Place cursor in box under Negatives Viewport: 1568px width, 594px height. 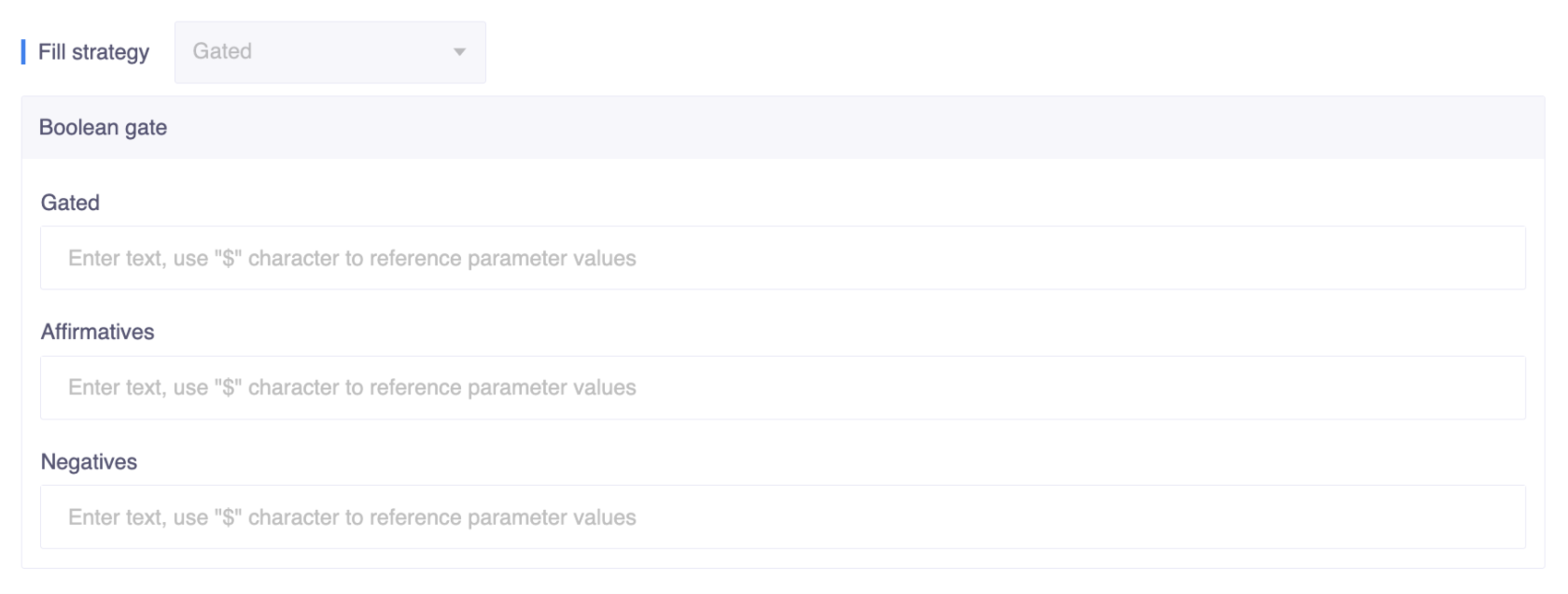coord(933,517)
